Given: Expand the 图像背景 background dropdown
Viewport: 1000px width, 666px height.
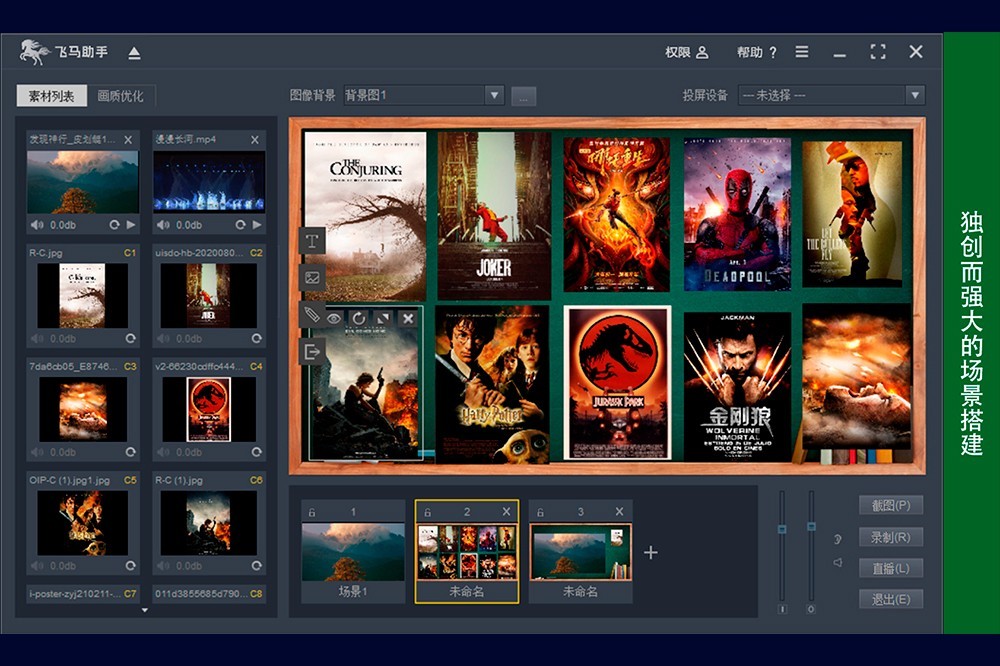Looking at the screenshot, I should pyautogui.click(x=494, y=95).
